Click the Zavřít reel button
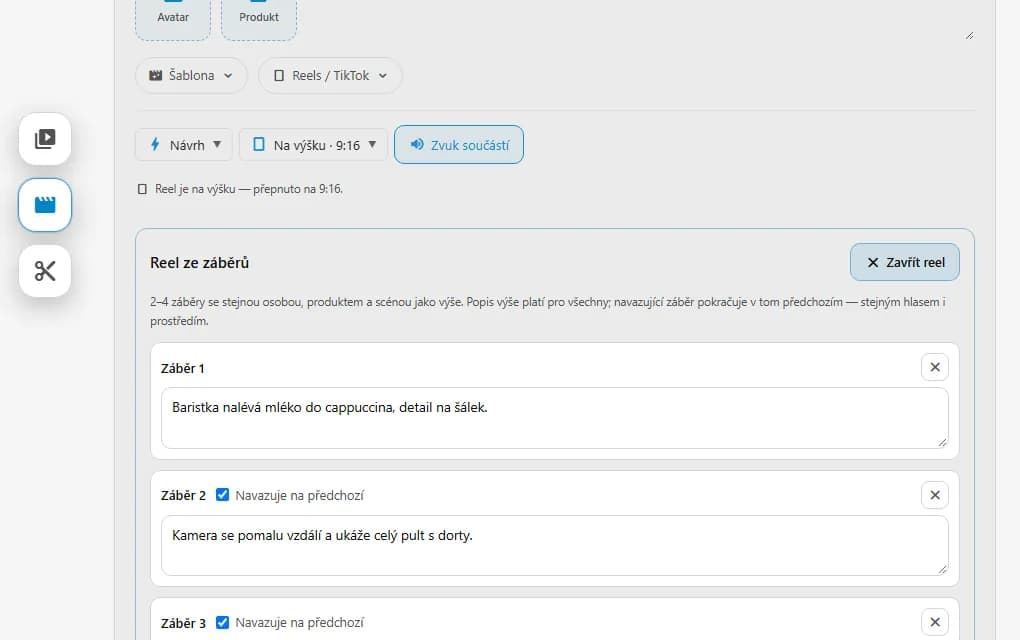The width and height of the screenshot is (1020, 640). pos(904,262)
